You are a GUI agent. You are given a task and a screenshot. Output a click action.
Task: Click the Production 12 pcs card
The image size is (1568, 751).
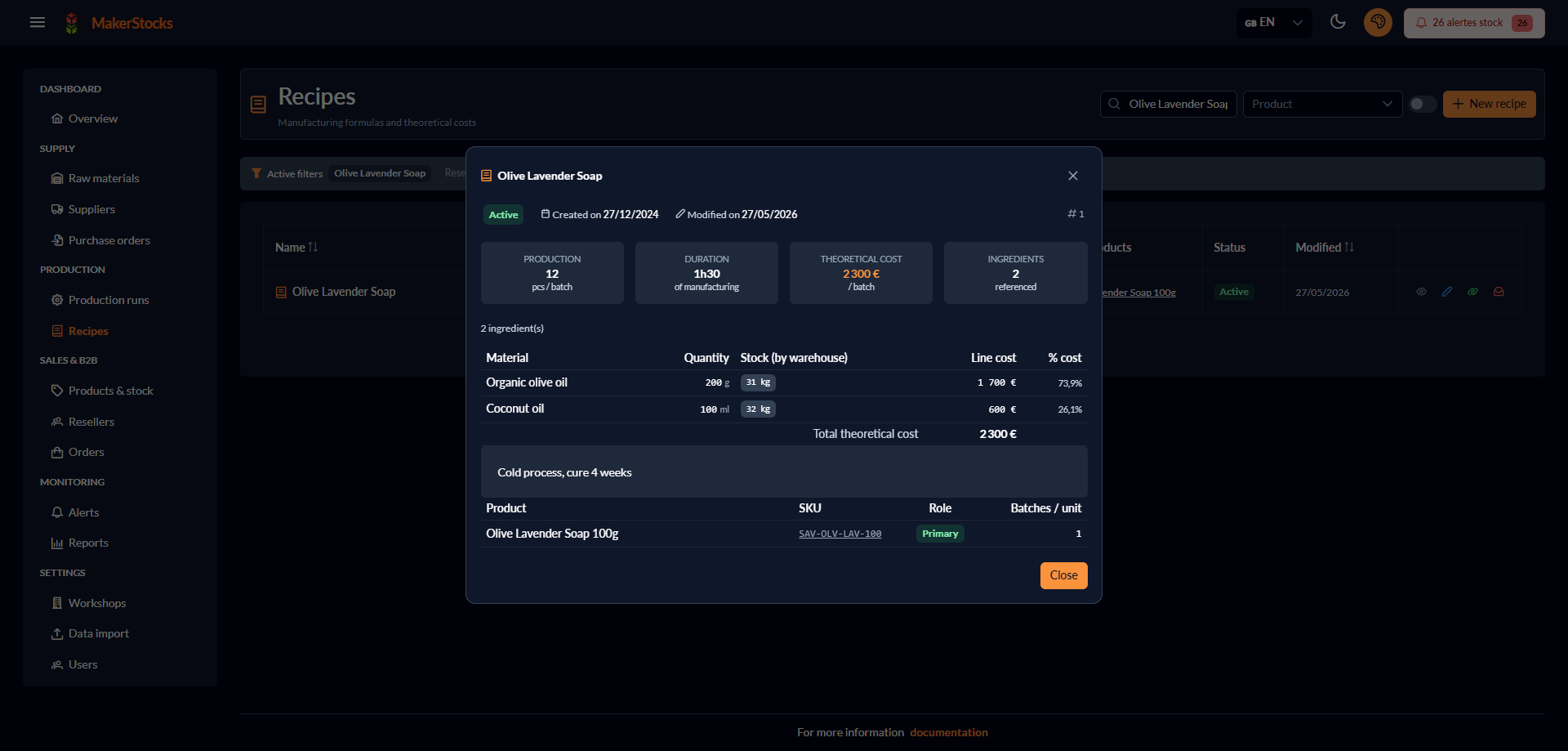(x=552, y=273)
